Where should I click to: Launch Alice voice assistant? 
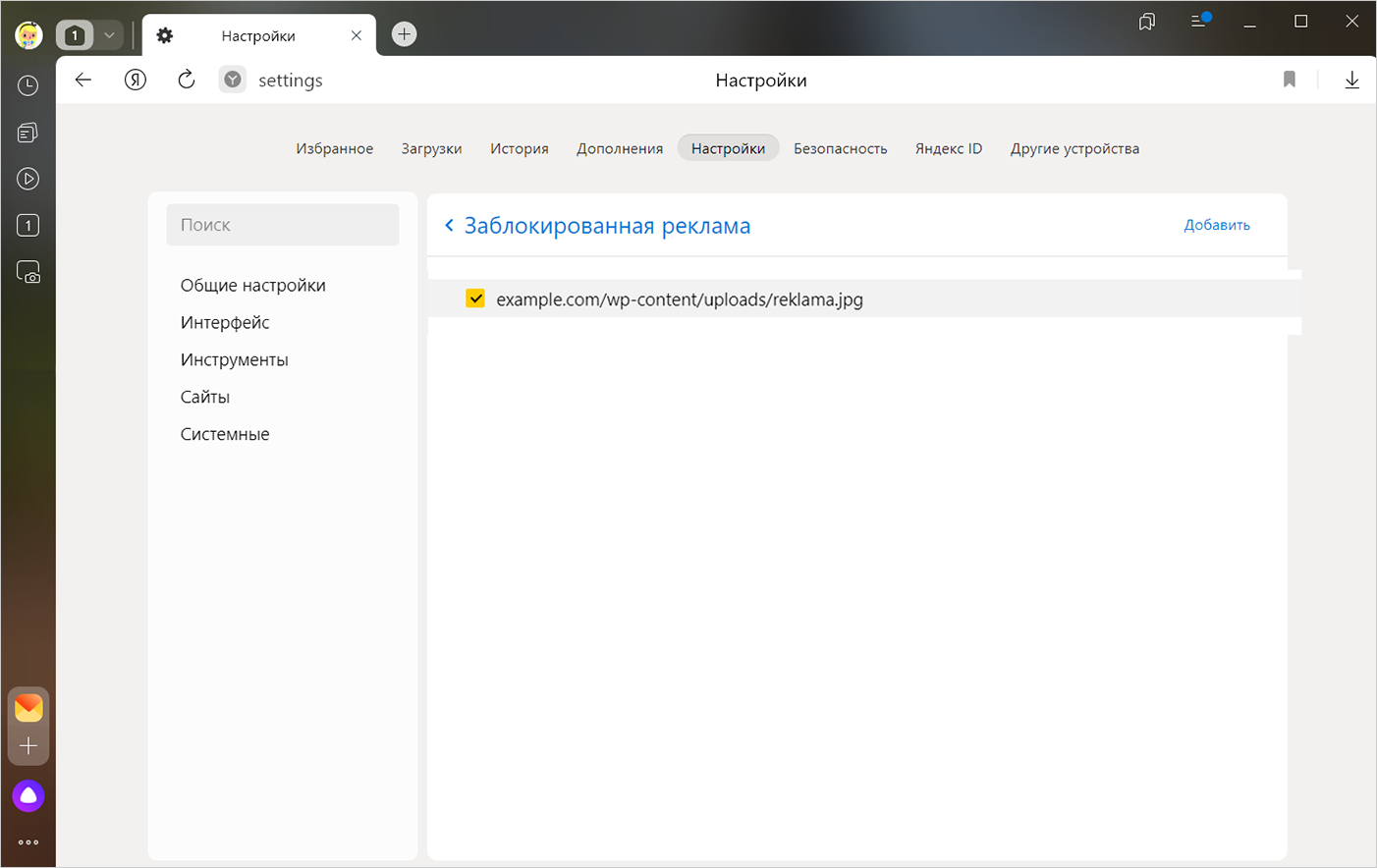28,796
